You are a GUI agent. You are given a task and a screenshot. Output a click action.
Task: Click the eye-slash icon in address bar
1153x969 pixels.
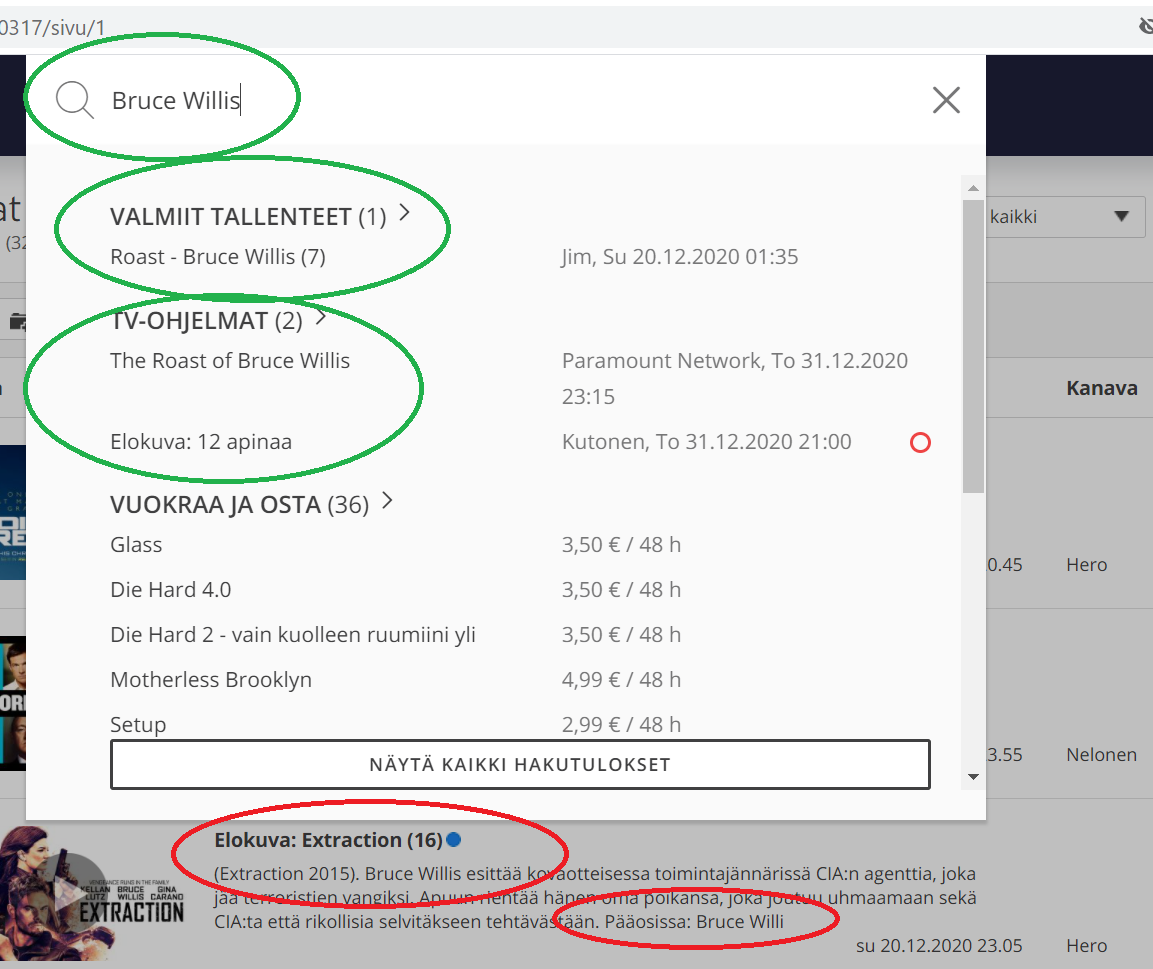pyautogui.click(x=1146, y=26)
